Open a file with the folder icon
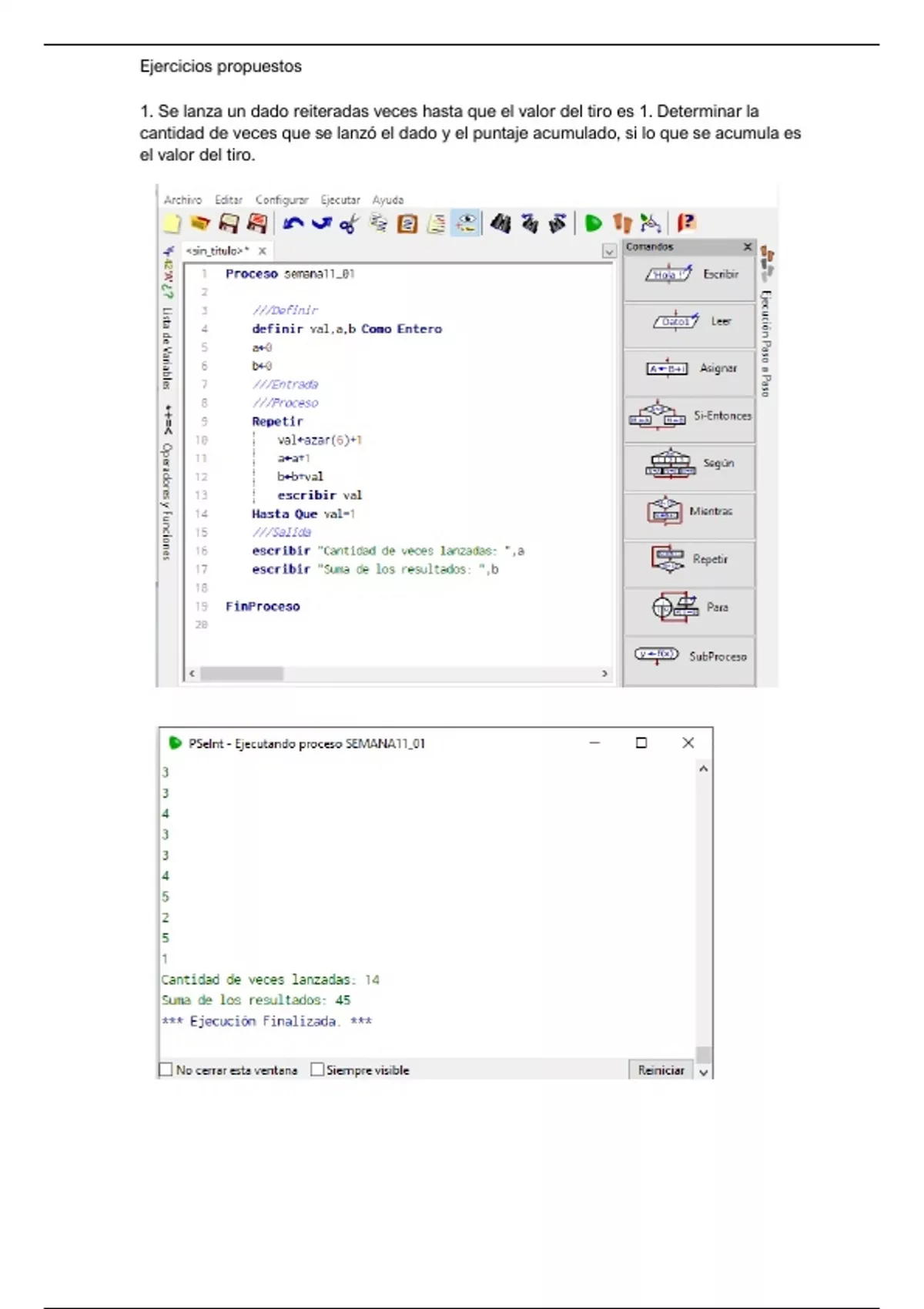The width and height of the screenshot is (924, 1309). (x=199, y=223)
